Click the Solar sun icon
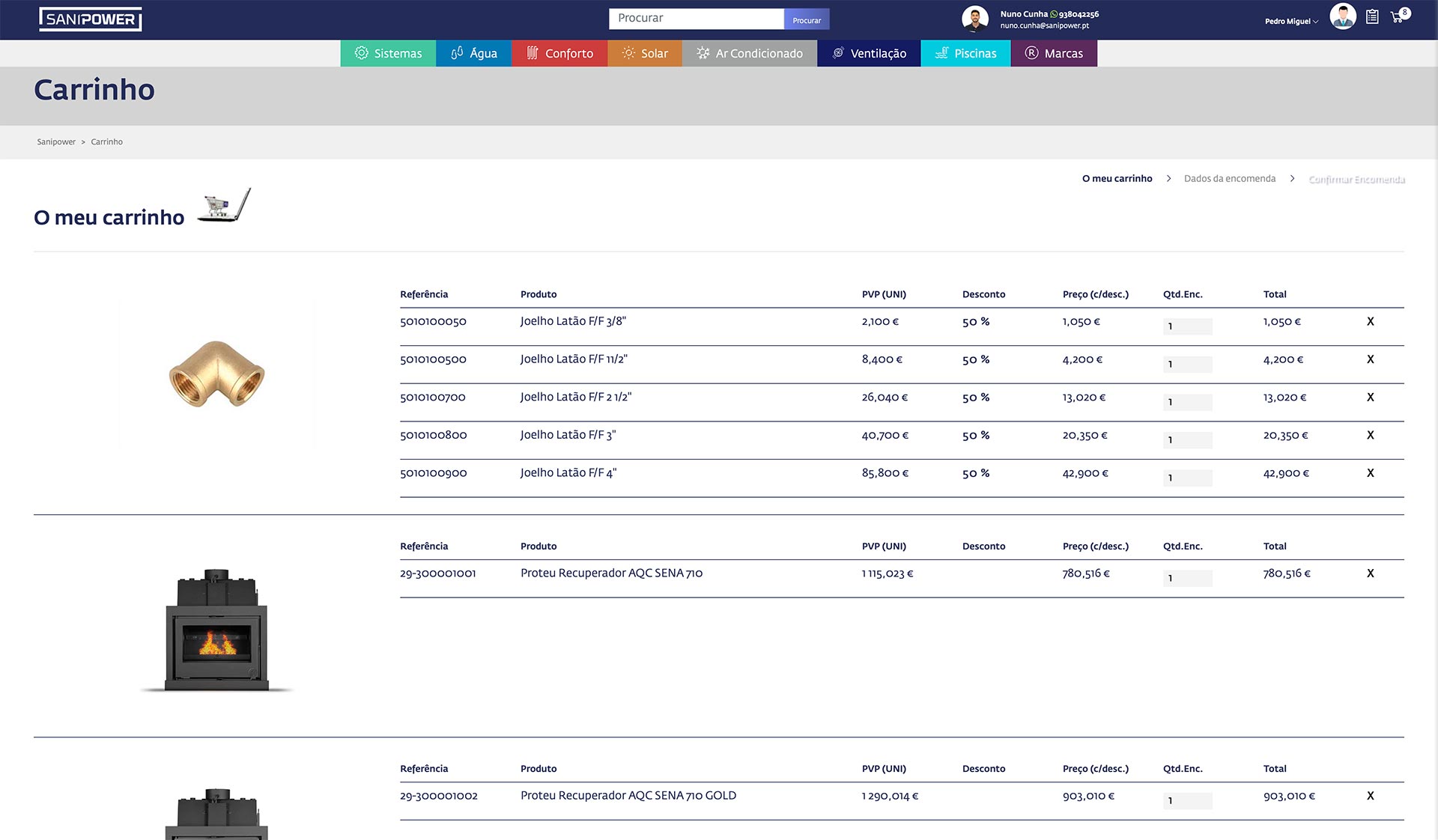This screenshot has height=840, width=1438. (628, 53)
